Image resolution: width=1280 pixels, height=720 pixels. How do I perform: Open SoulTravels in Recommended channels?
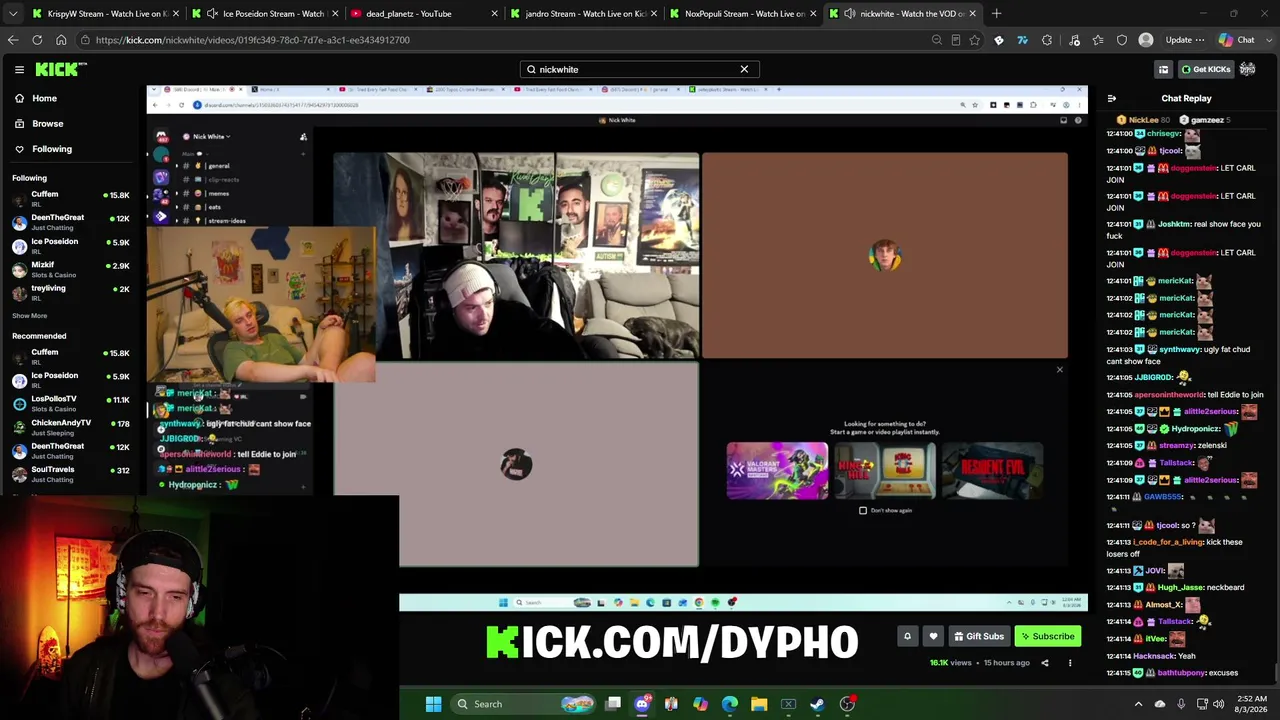point(70,474)
